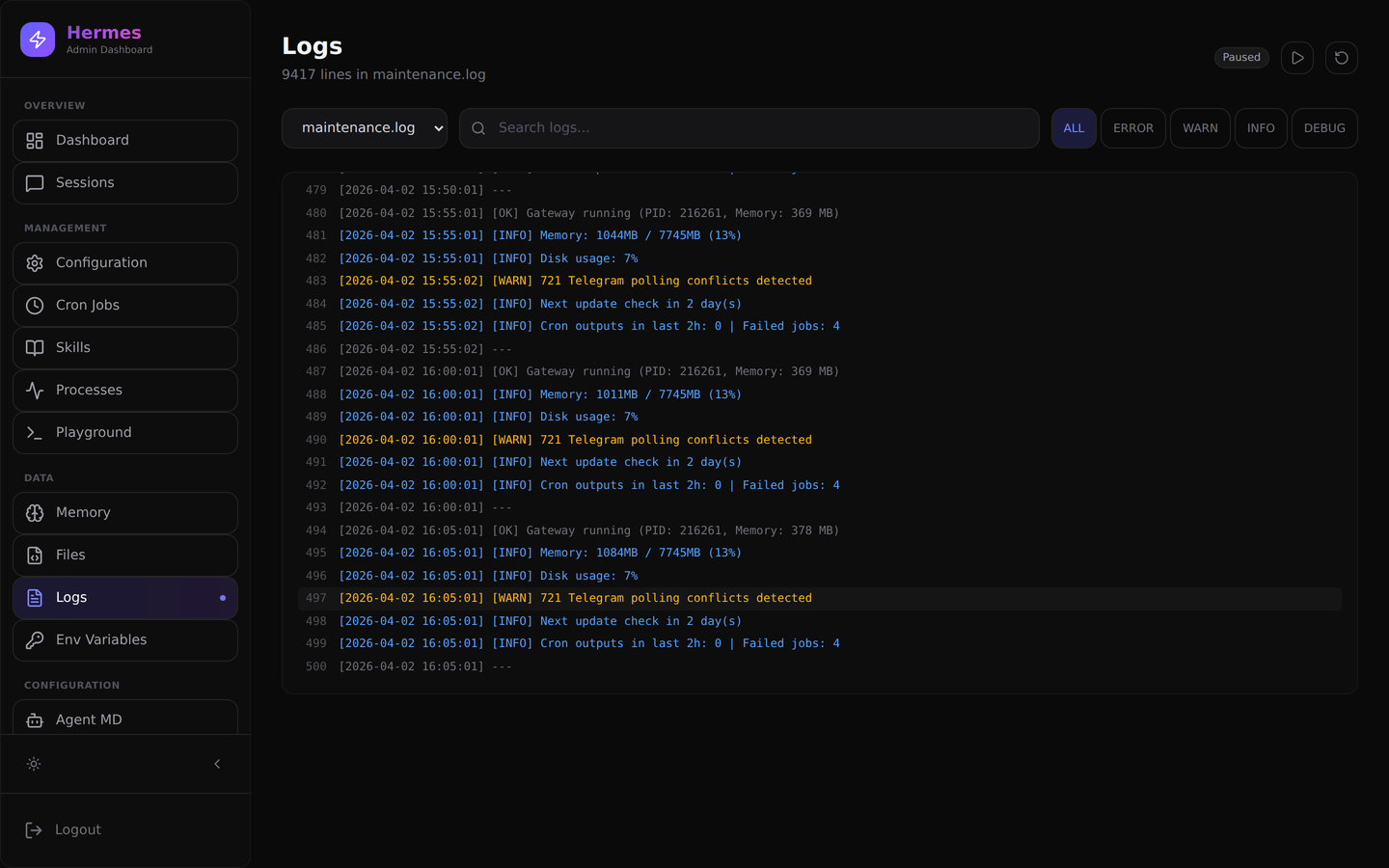
Task: Click the Logs file icon
Action: (x=35, y=598)
